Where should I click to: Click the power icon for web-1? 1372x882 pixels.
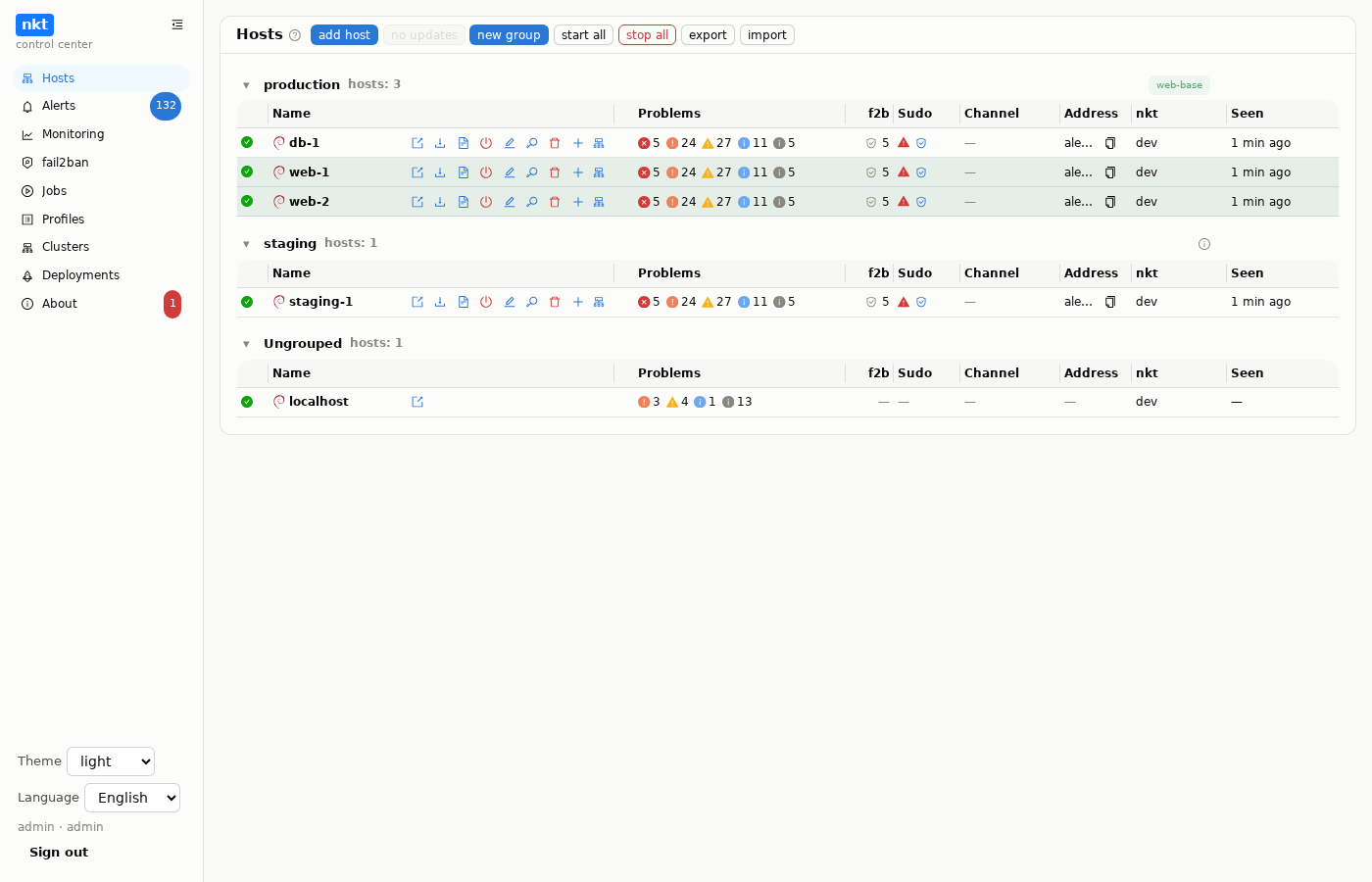coord(486,172)
